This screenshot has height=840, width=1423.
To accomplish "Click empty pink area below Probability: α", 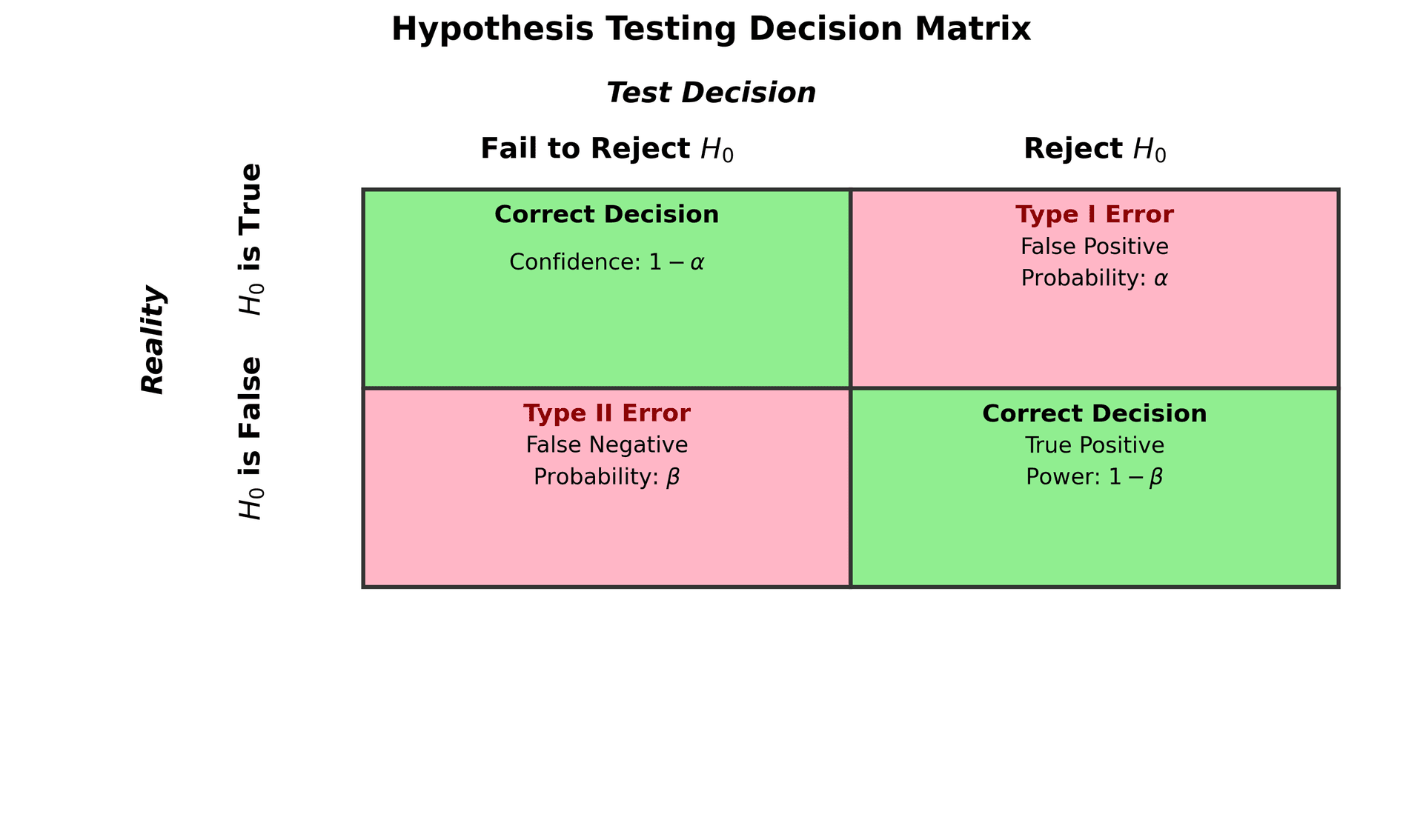I will pos(1095,337).
